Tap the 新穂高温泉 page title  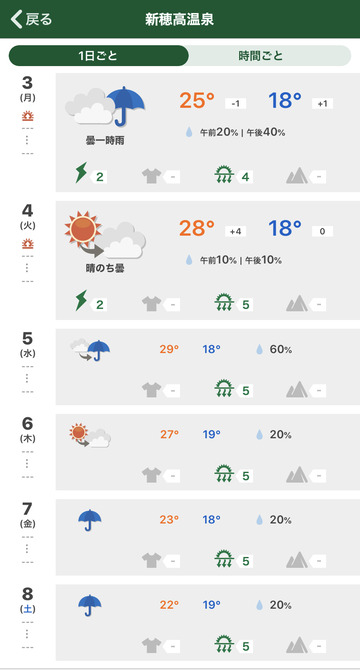click(179, 20)
